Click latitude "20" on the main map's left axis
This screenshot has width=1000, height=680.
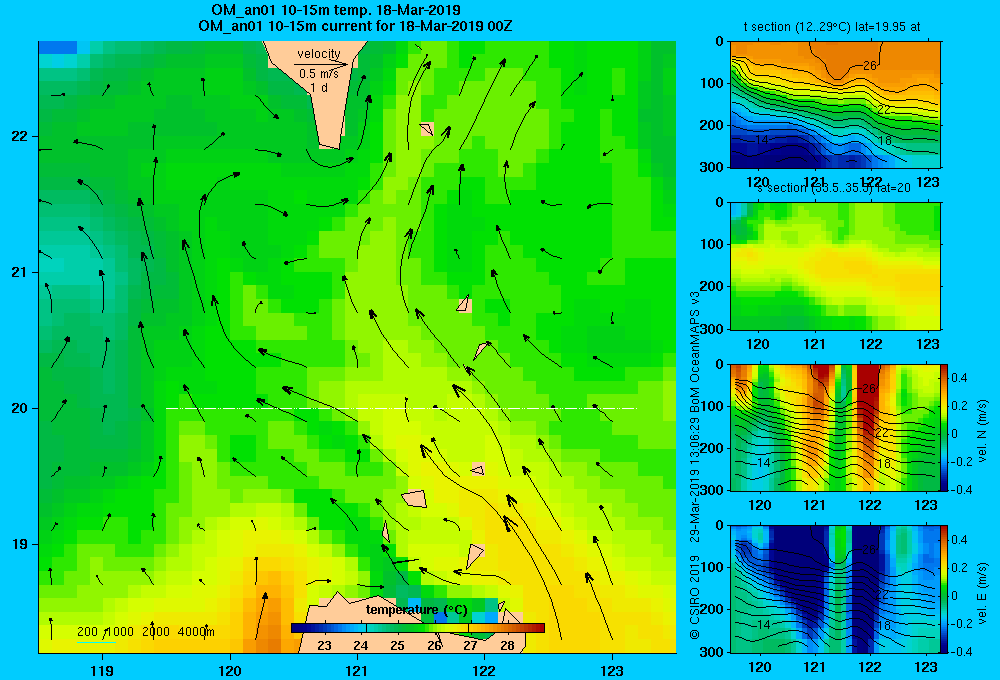pos(20,408)
